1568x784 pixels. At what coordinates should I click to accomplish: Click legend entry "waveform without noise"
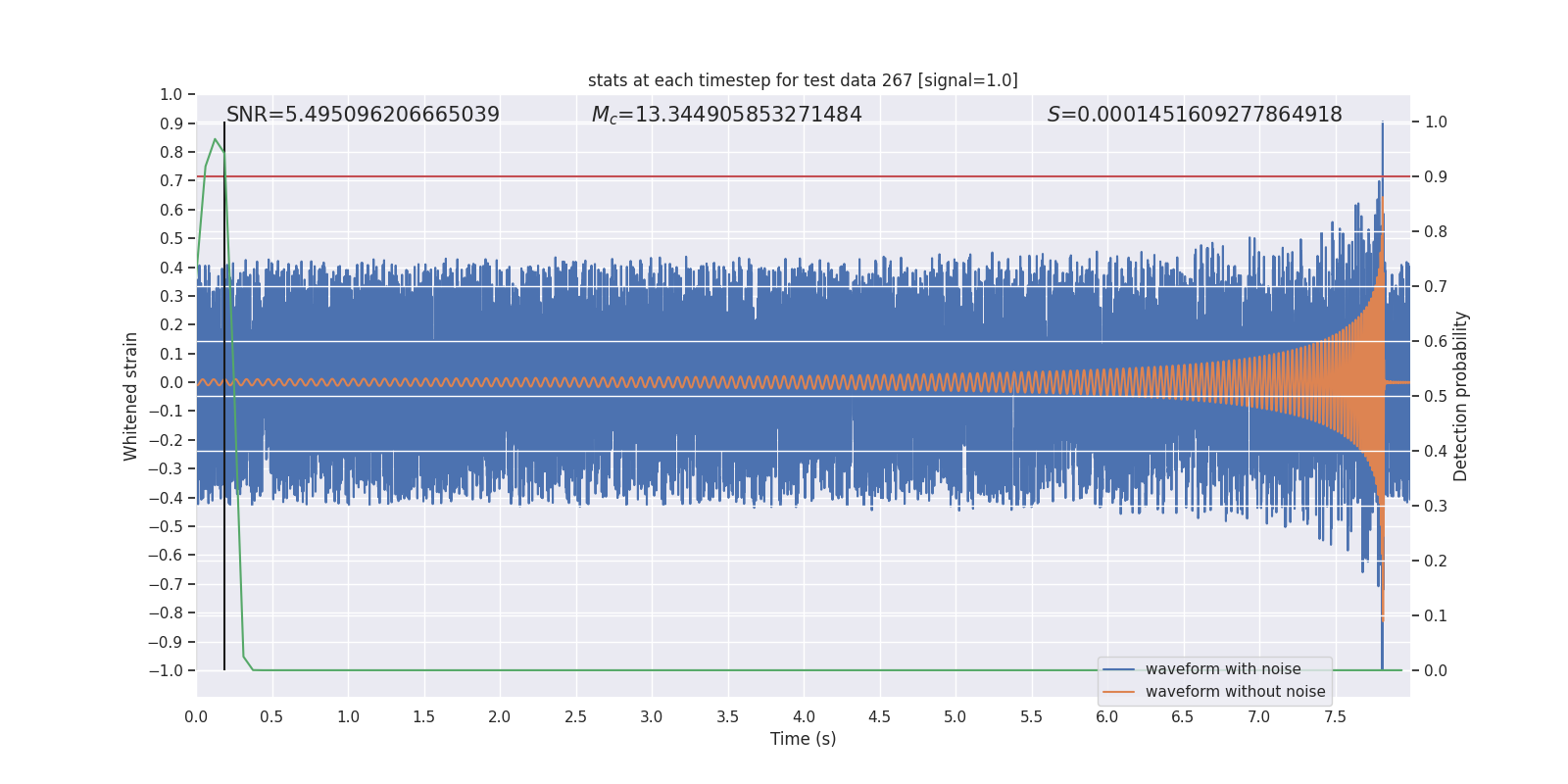1235,692
